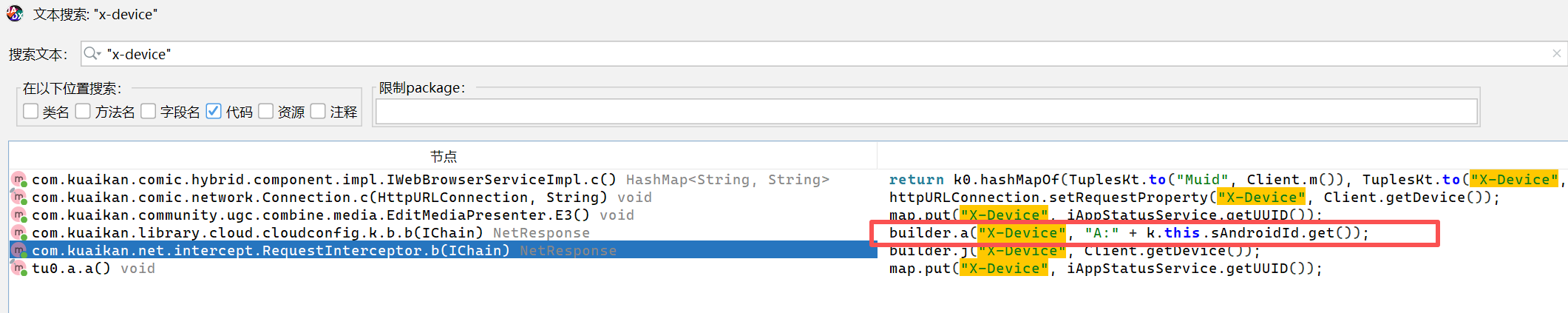Uncheck the 代码 (code) checkbox
The height and width of the screenshot is (313, 1568).
pos(214,111)
